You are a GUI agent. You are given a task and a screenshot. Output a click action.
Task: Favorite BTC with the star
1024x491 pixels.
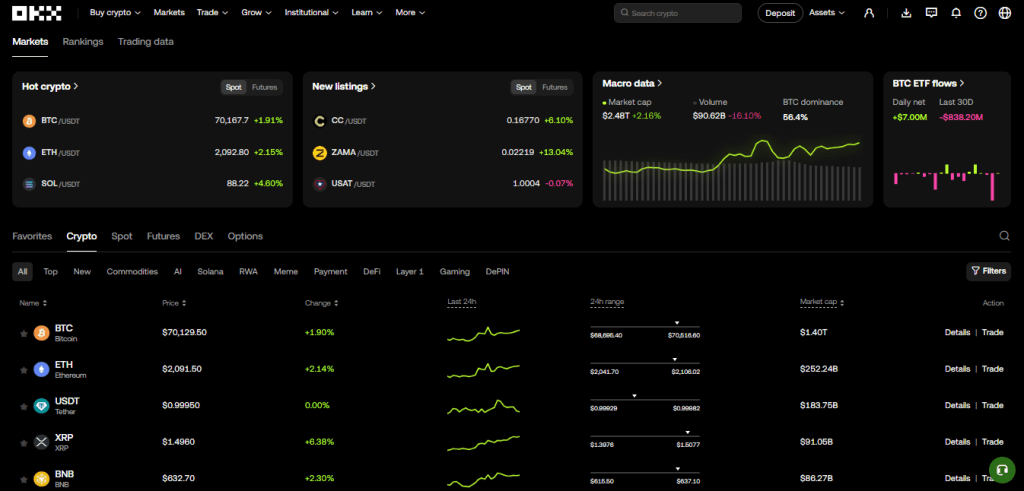(24, 333)
